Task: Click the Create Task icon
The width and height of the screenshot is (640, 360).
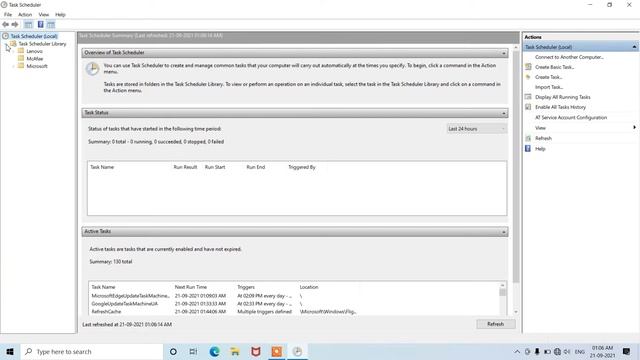Action: 528,77
